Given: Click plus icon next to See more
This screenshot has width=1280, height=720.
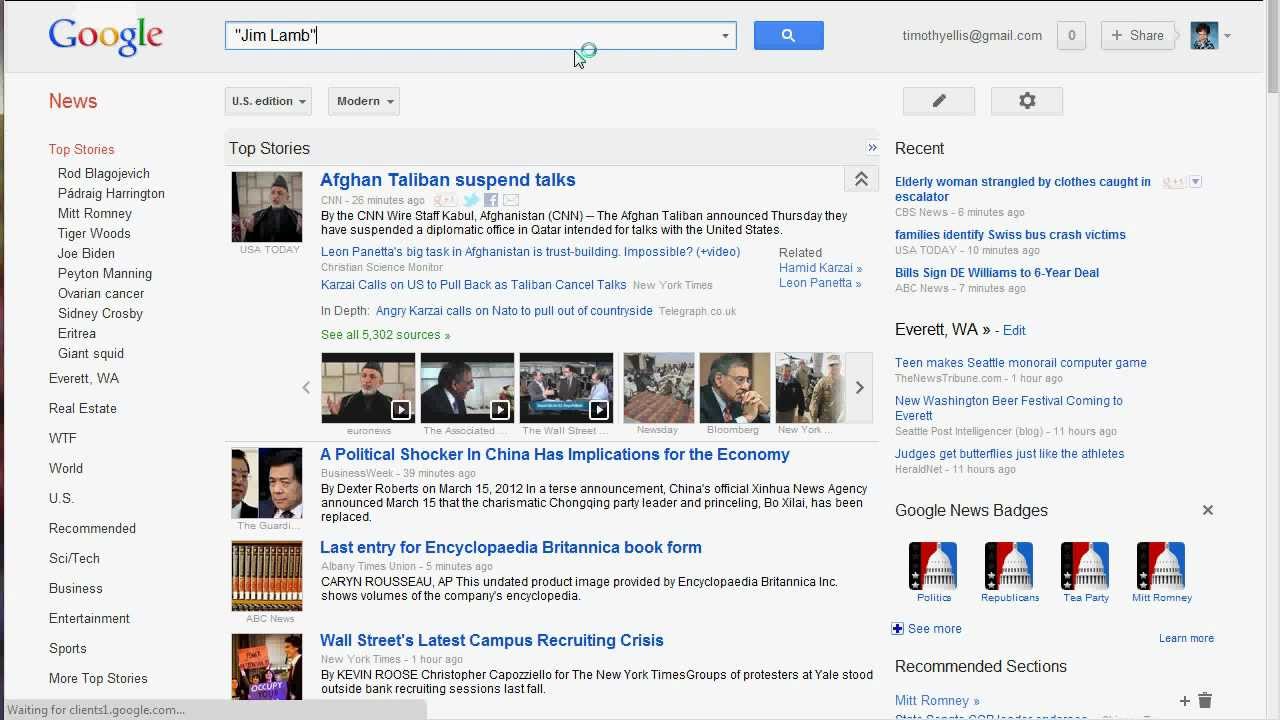Looking at the screenshot, I should click(898, 629).
